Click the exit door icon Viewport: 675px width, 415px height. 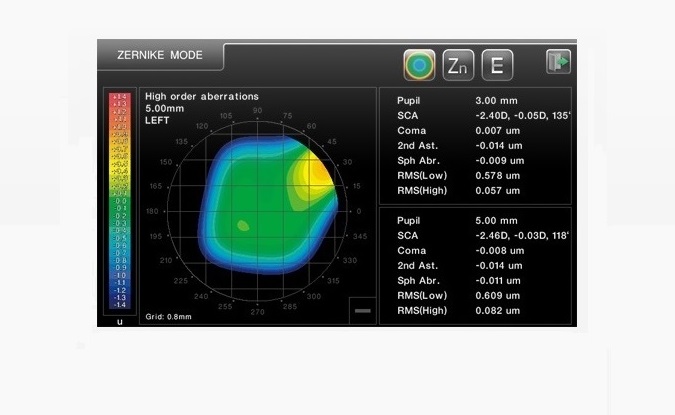[558, 62]
